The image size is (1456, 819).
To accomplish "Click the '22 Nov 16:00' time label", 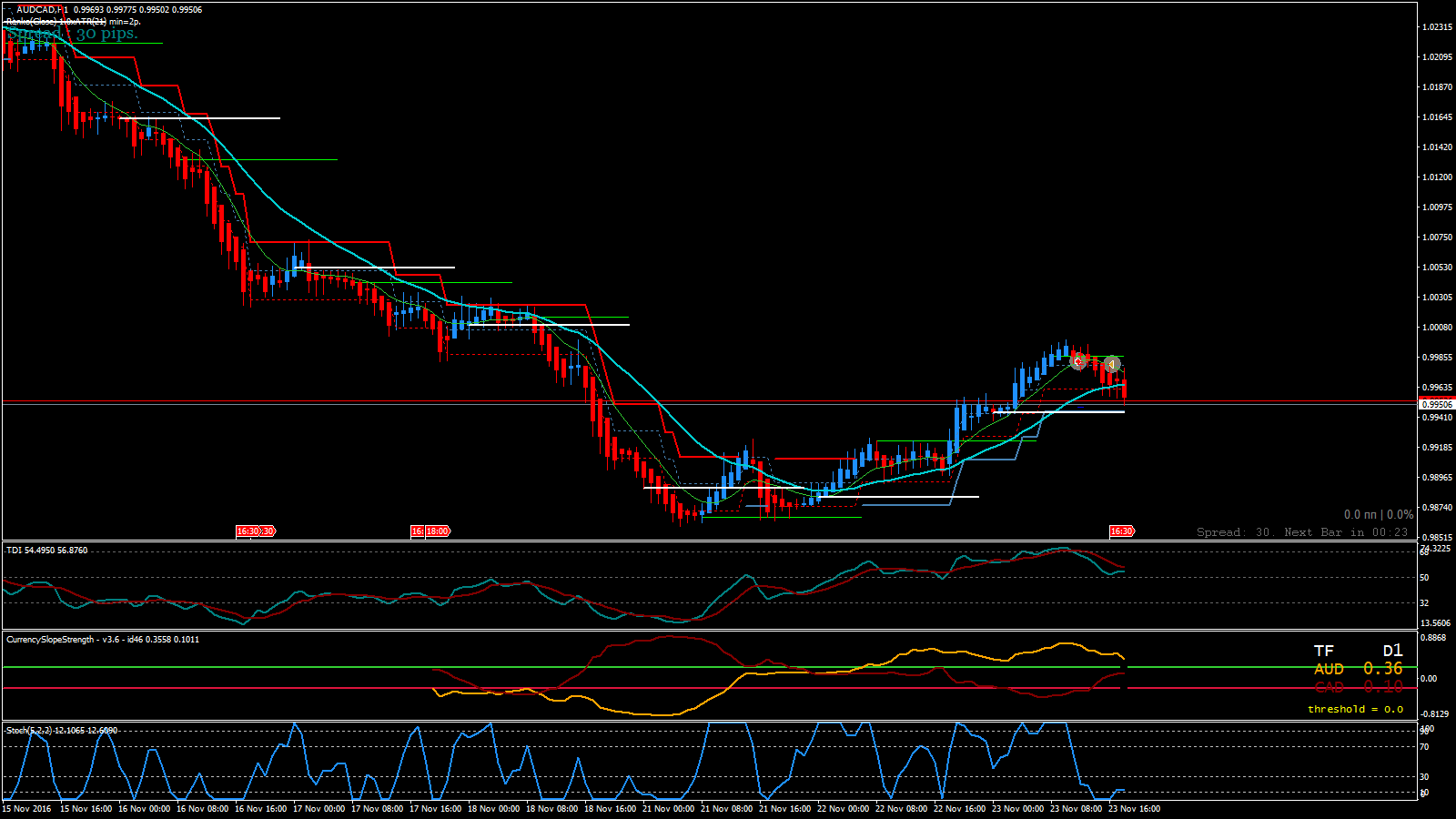I will (x=959, y=809).
